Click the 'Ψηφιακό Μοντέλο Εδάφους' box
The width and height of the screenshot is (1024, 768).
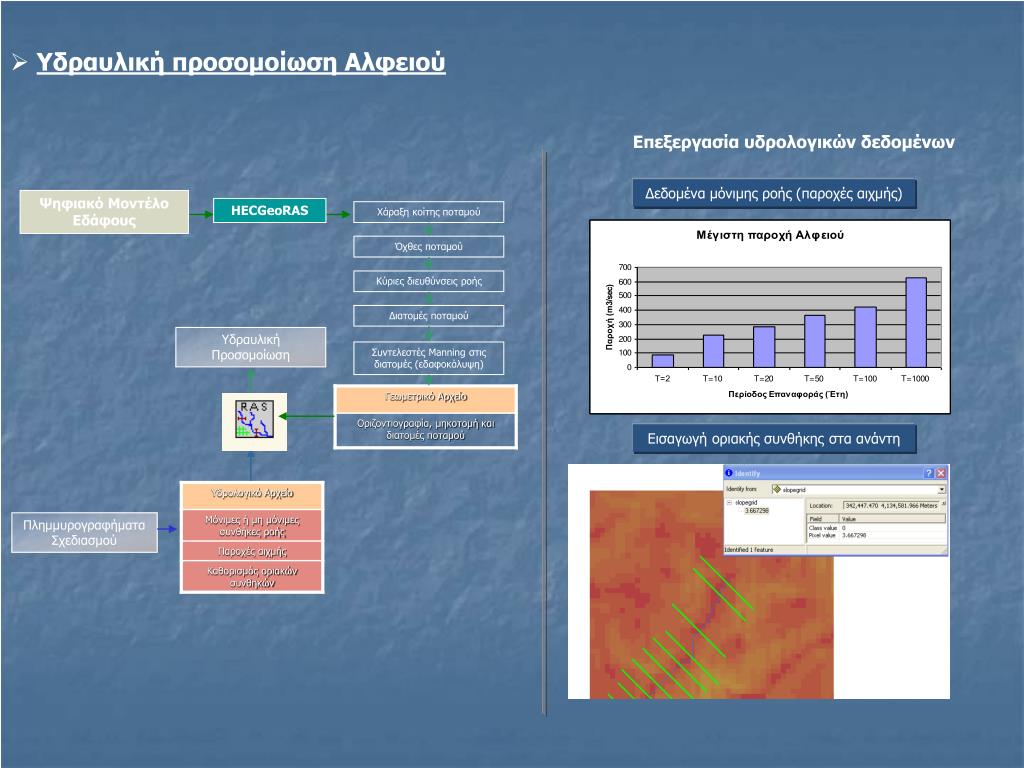(x=104, y=212)
